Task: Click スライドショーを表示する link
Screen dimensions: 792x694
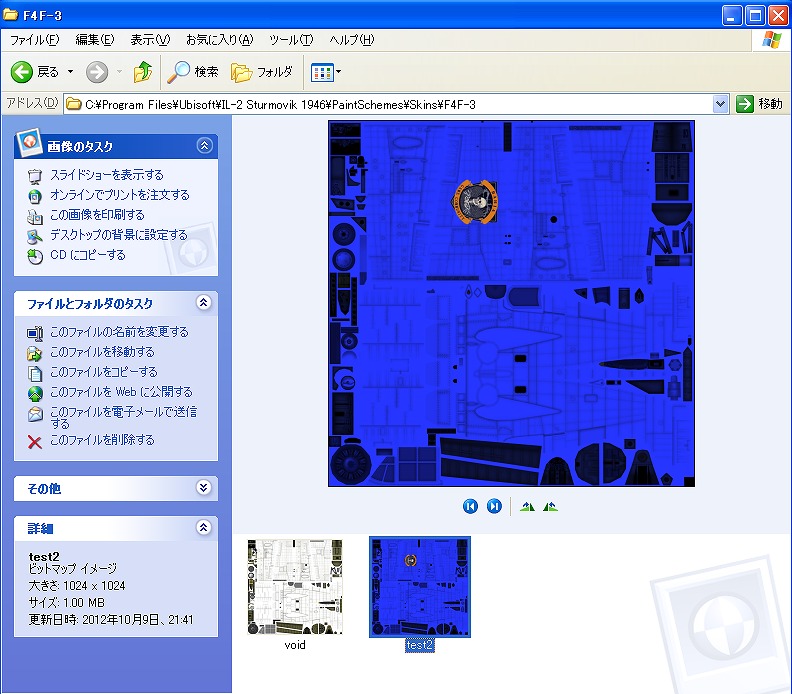Action: pos(107,175)
